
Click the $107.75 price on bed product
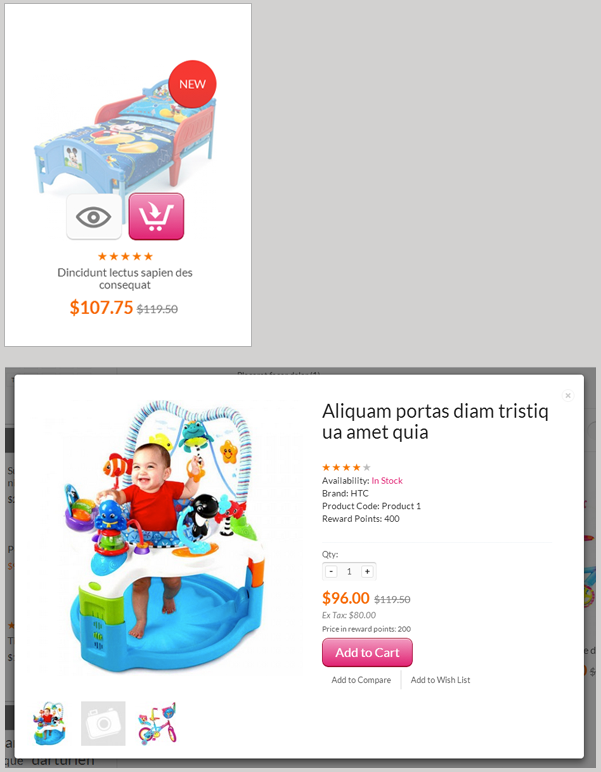coord(101,308)
